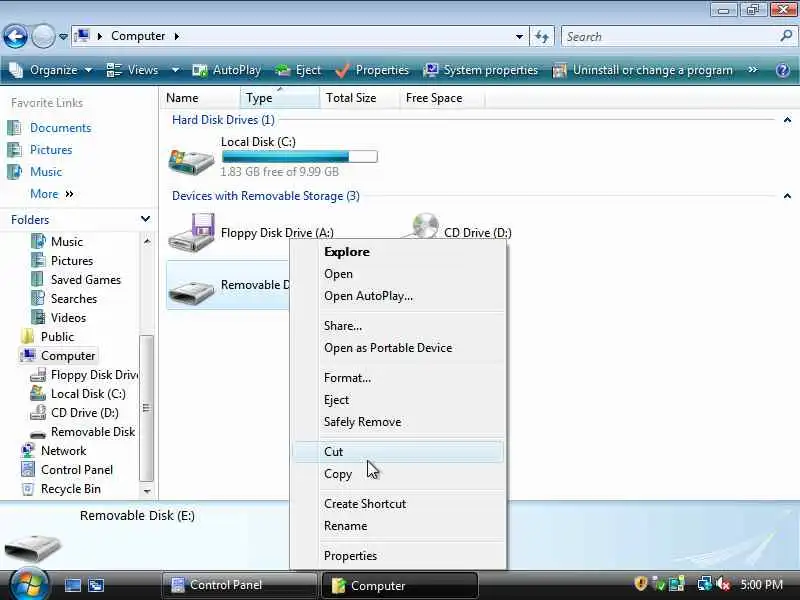The height and width of the screenshot is (600, 800).
Task: Click Uninstall or change a program
Action: tap(643, 70)
